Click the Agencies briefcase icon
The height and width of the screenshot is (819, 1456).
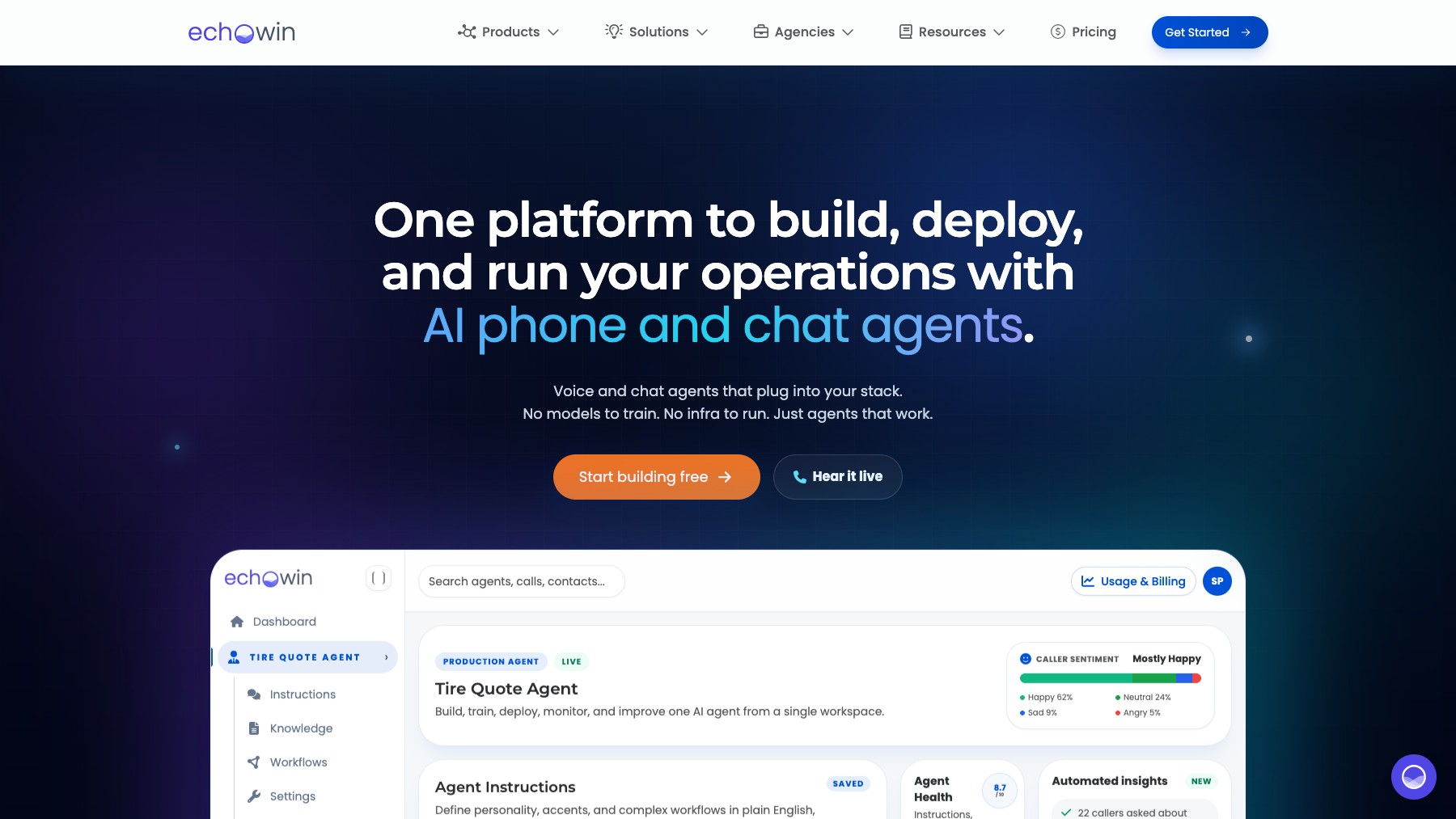pos(760,32)
